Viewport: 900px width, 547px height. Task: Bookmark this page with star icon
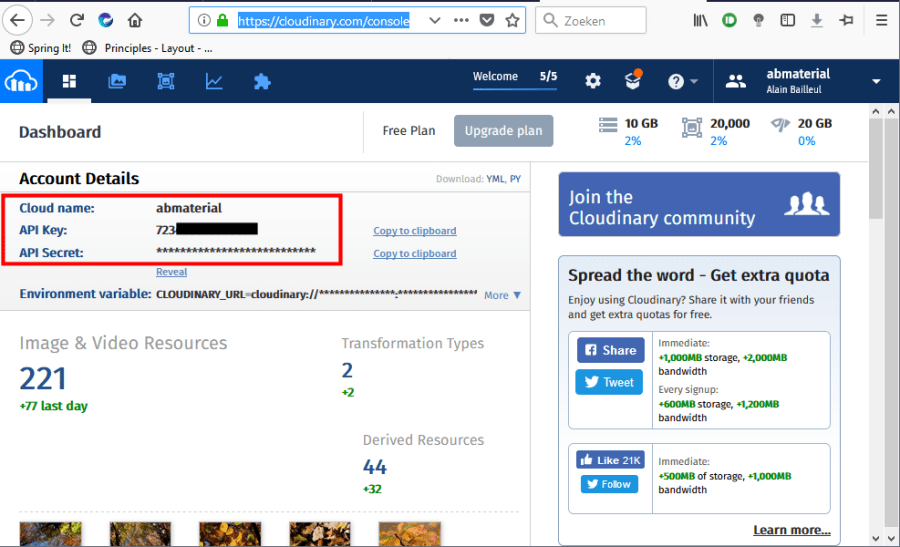(x=512, y=20)
